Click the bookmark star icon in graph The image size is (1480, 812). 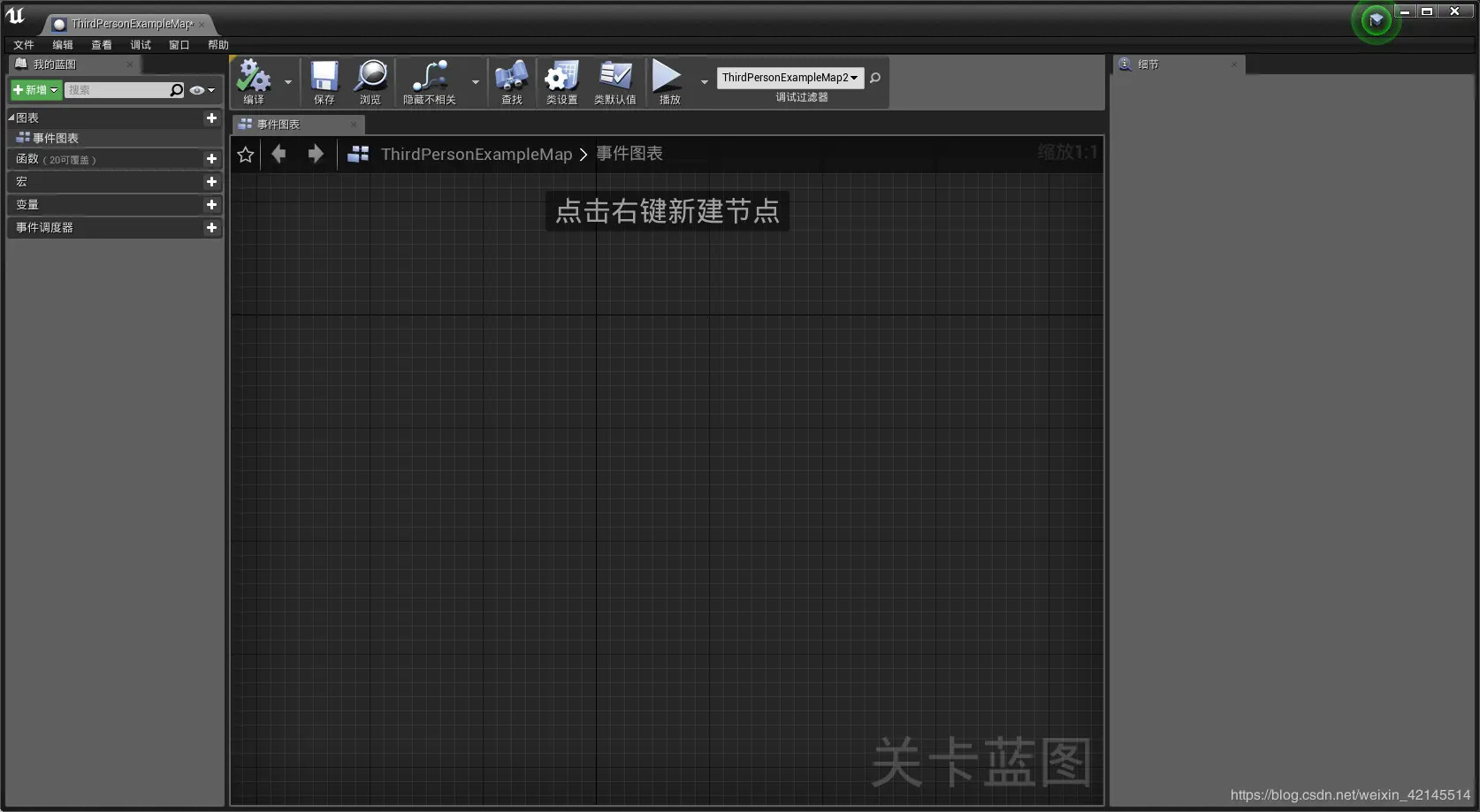246,155
